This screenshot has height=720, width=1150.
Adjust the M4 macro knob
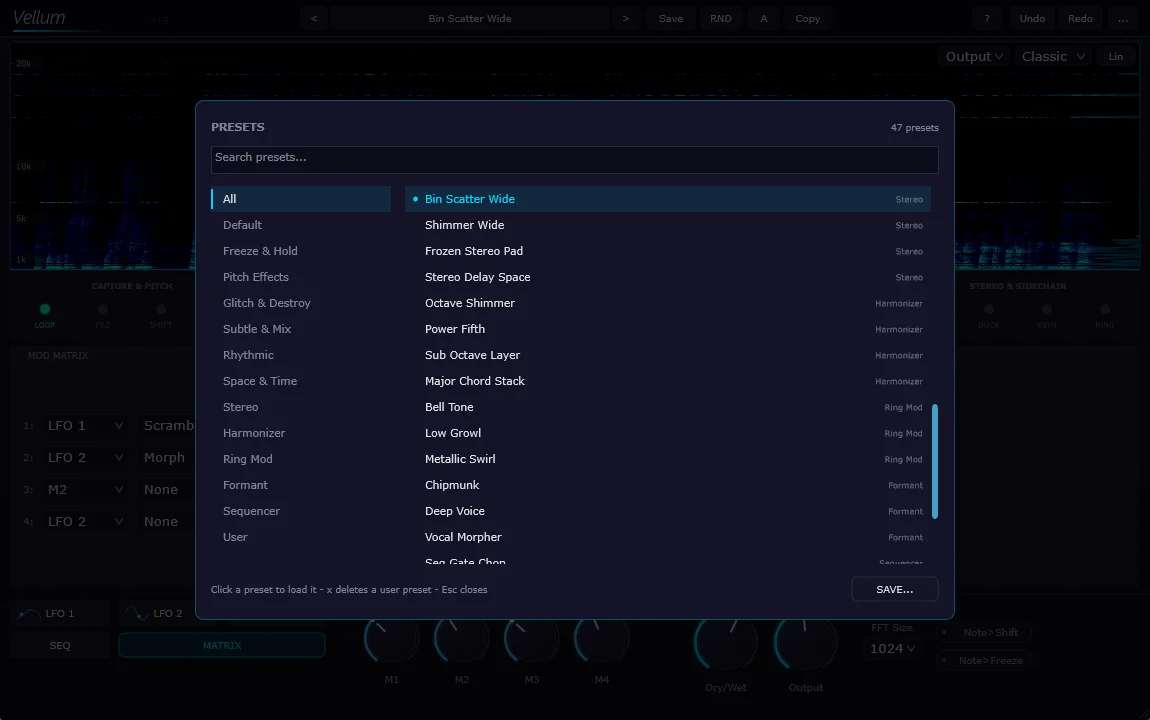tap(601, 639)
